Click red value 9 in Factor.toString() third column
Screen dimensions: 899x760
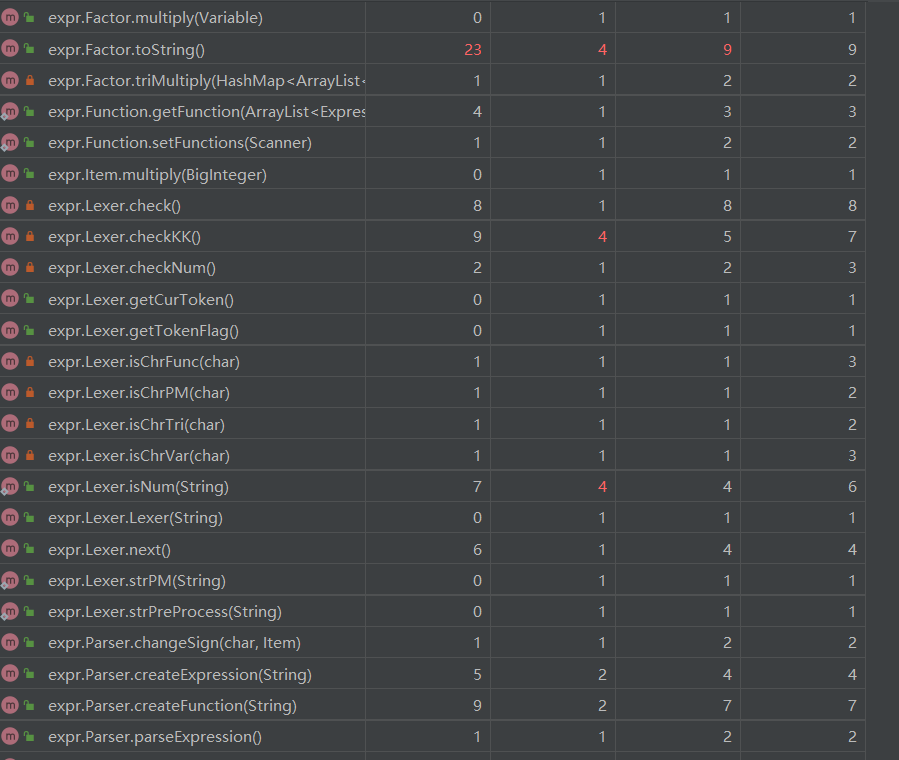tap(727, 49)
